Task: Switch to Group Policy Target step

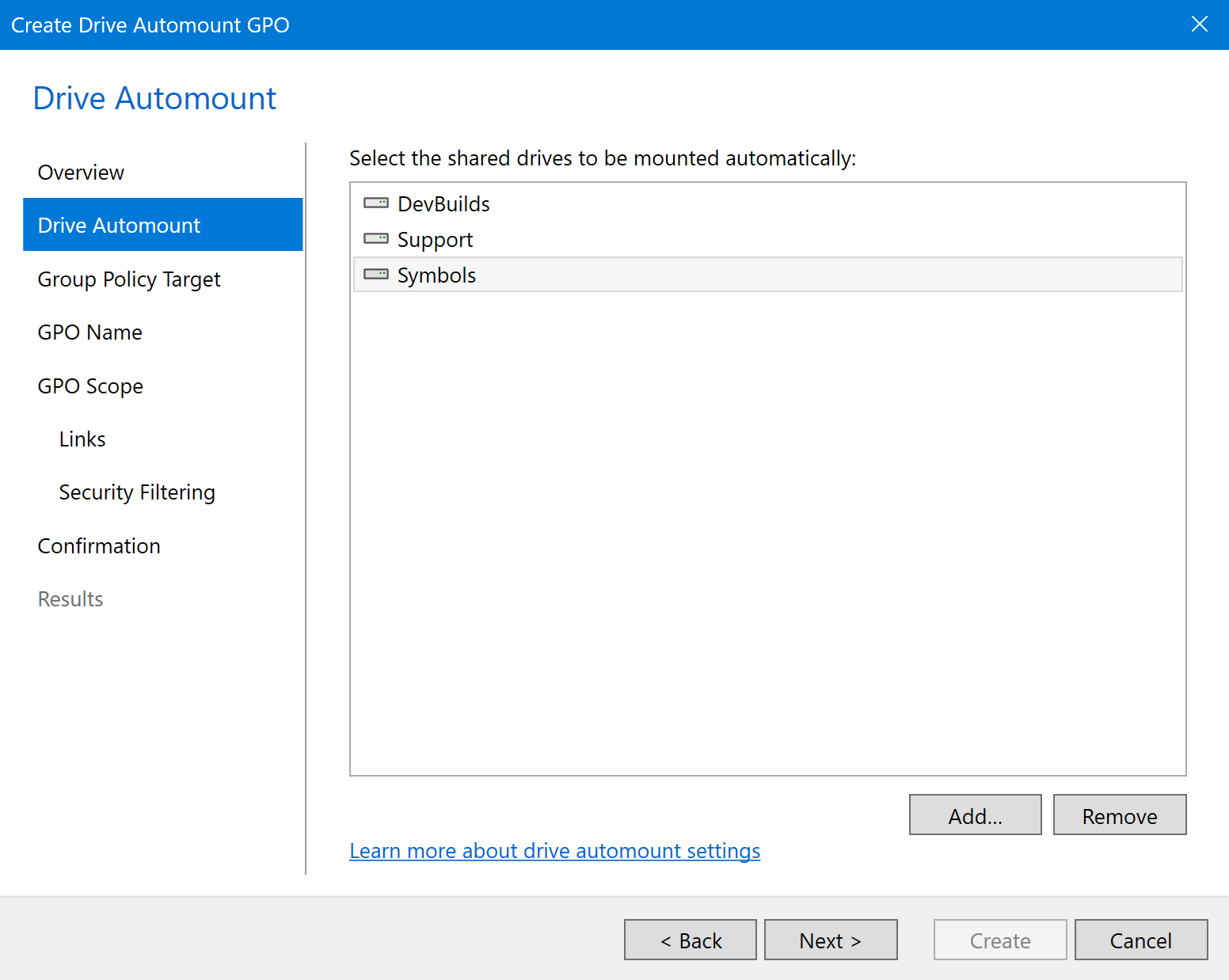Action: coord(129,279)
